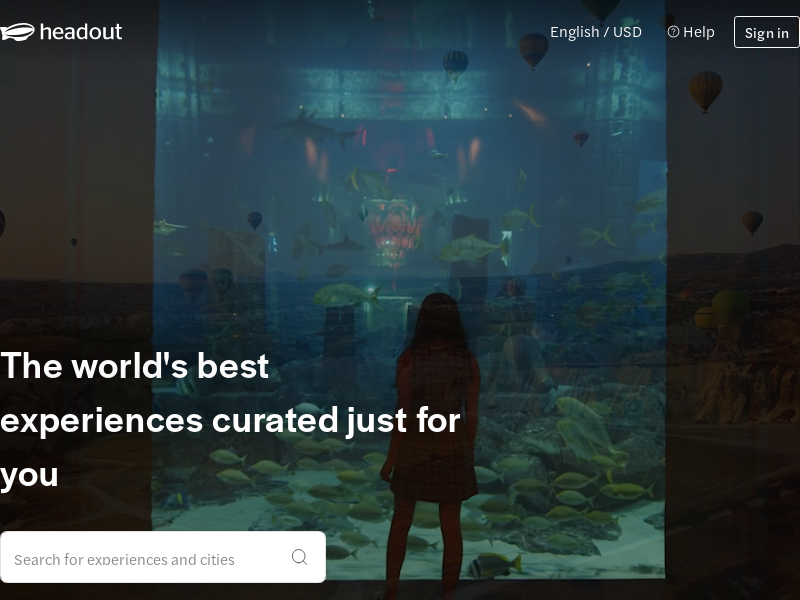This screenshot has width=800, height=600.
Task: Click the "English" language label in header
Action: coord(574,32)
